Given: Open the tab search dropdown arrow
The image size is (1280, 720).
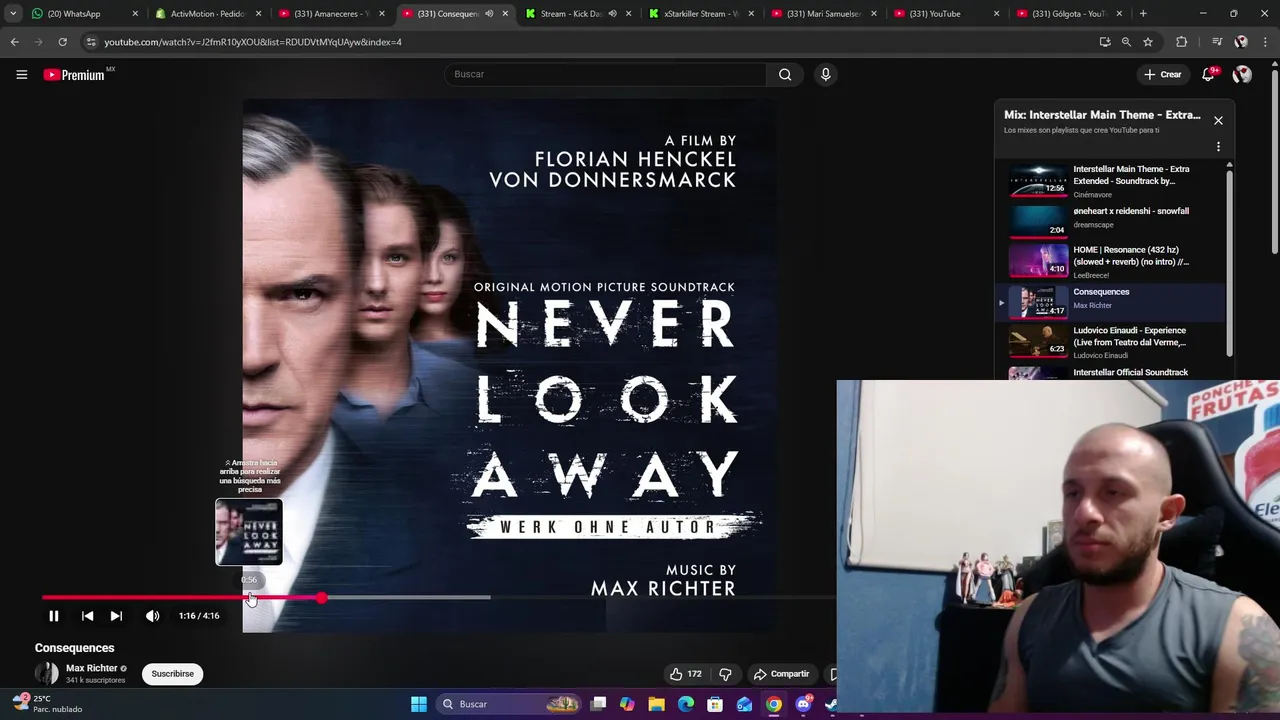Looking at the screenshot, I should click(x=12, y=14).
